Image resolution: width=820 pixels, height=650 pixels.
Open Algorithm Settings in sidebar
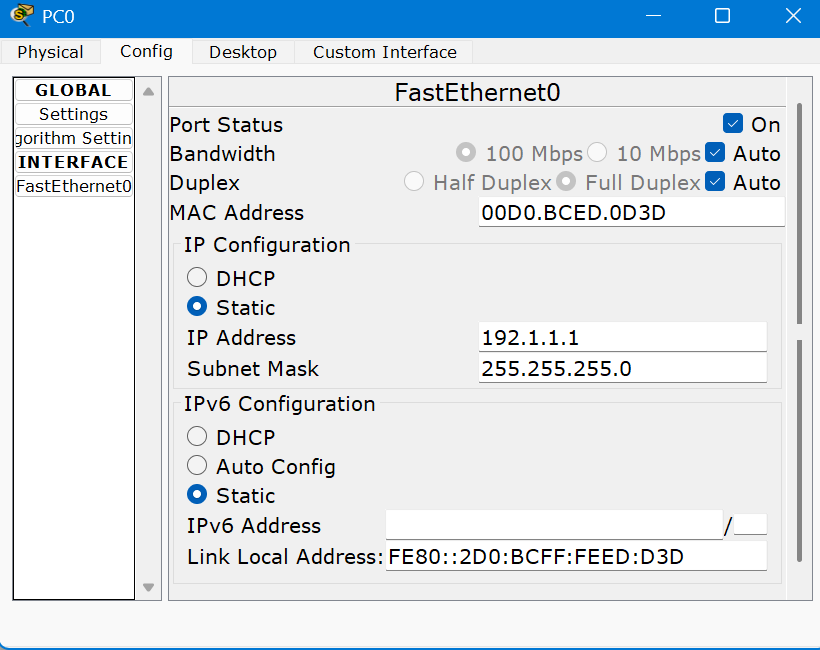73,138
